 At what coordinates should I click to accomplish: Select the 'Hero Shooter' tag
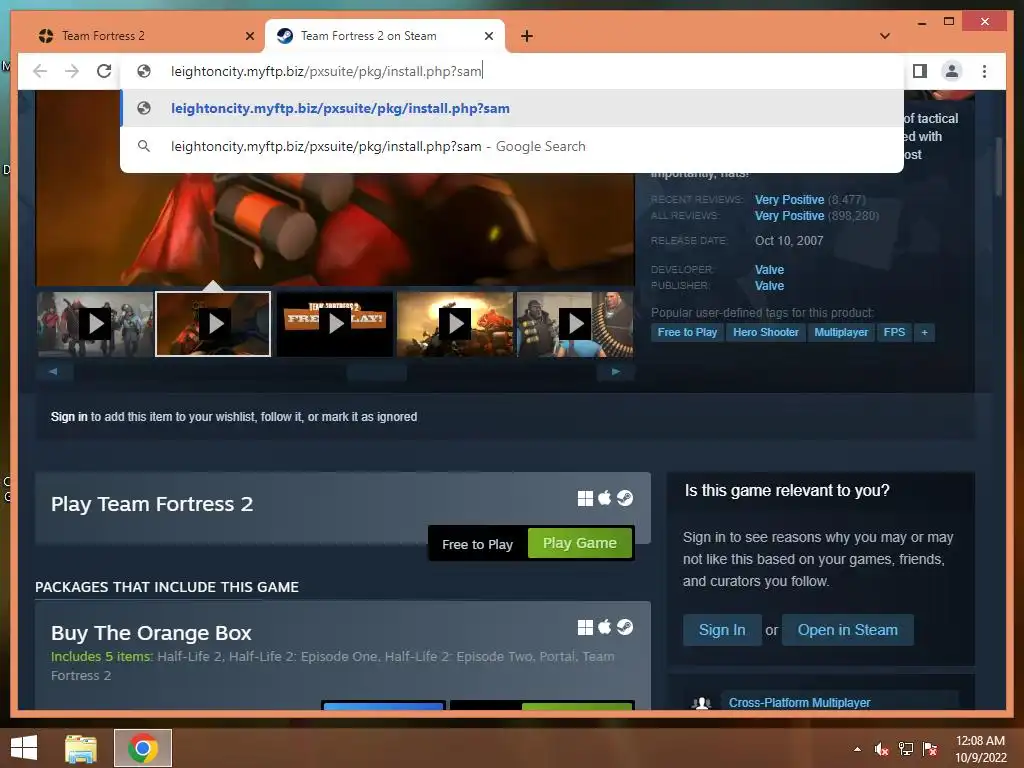765,332
